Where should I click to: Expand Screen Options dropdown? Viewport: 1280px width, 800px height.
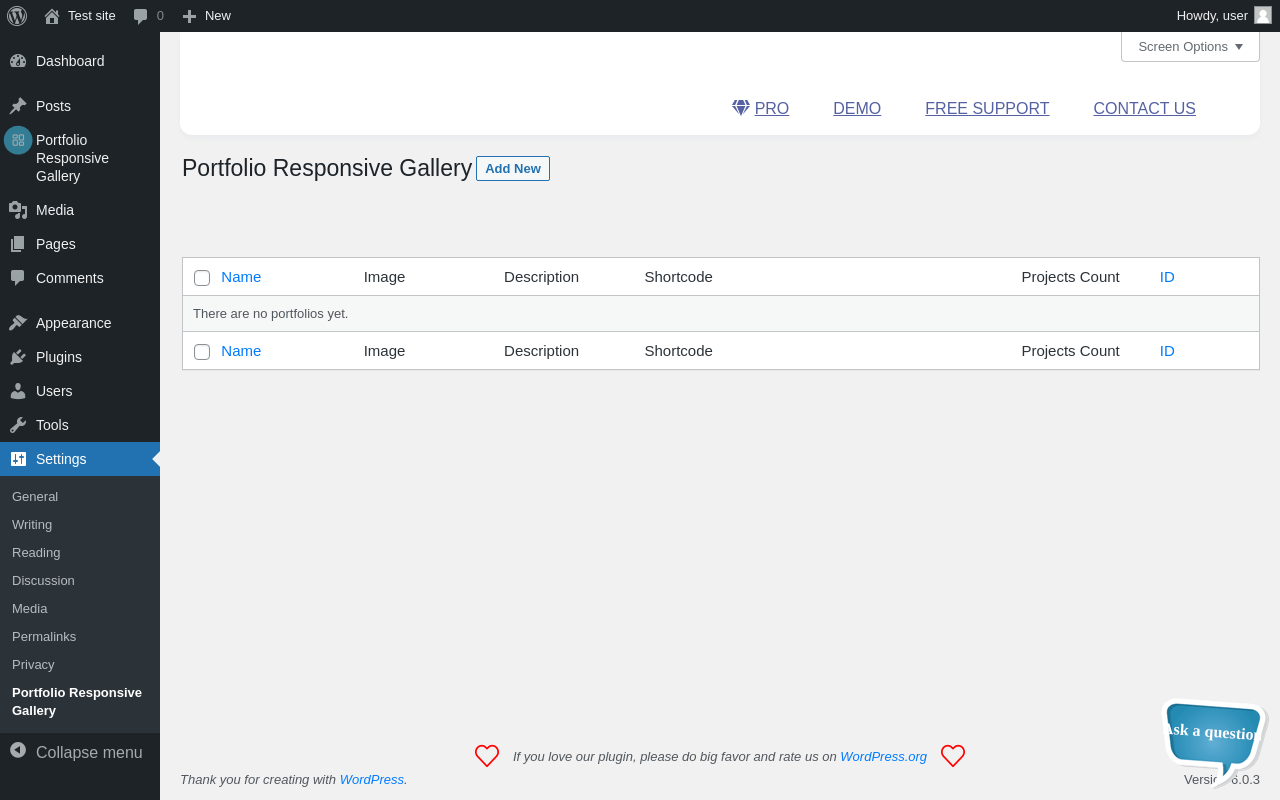1190,47
